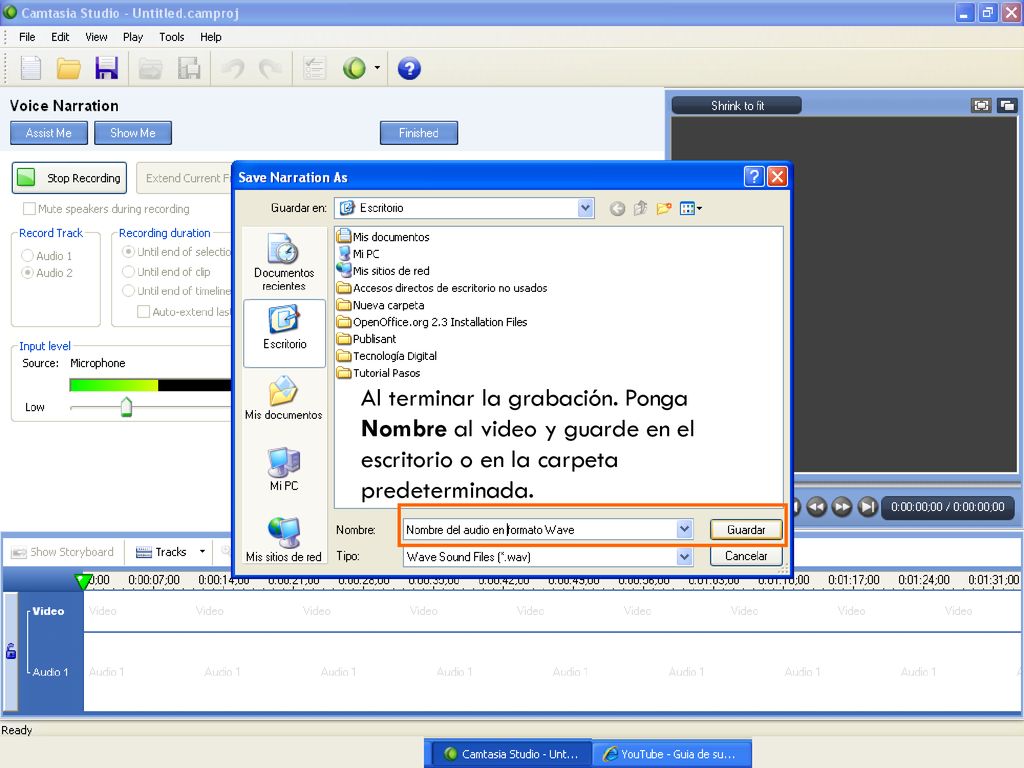
Task: Go up one folder level icon
Action: pos(641,208)
